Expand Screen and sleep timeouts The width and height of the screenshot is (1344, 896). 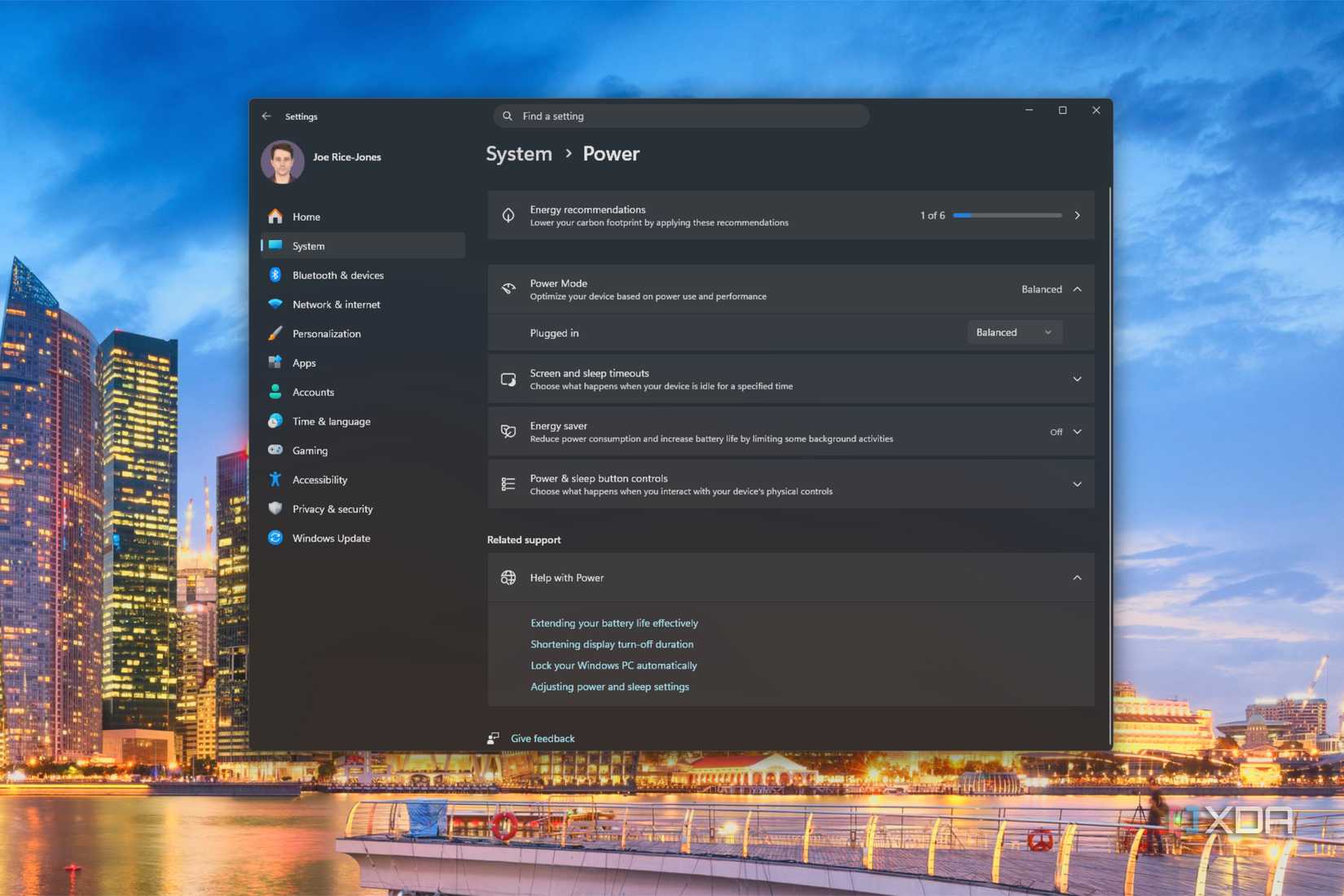tap(1077, 380)
